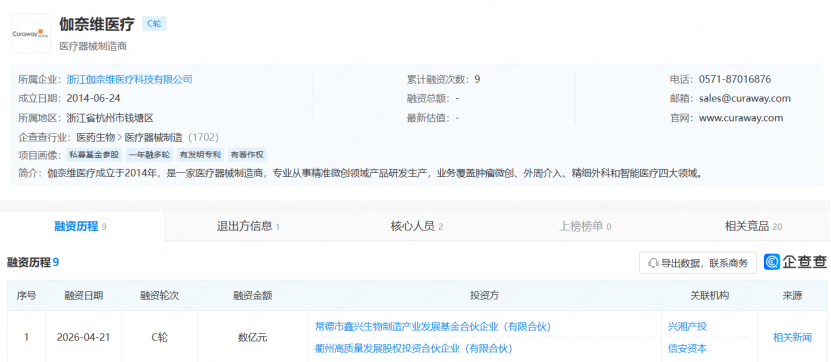Click the 数亿元 amount cell
The height and width of the screenshot is (362, 831).
[x=252, y=337]
